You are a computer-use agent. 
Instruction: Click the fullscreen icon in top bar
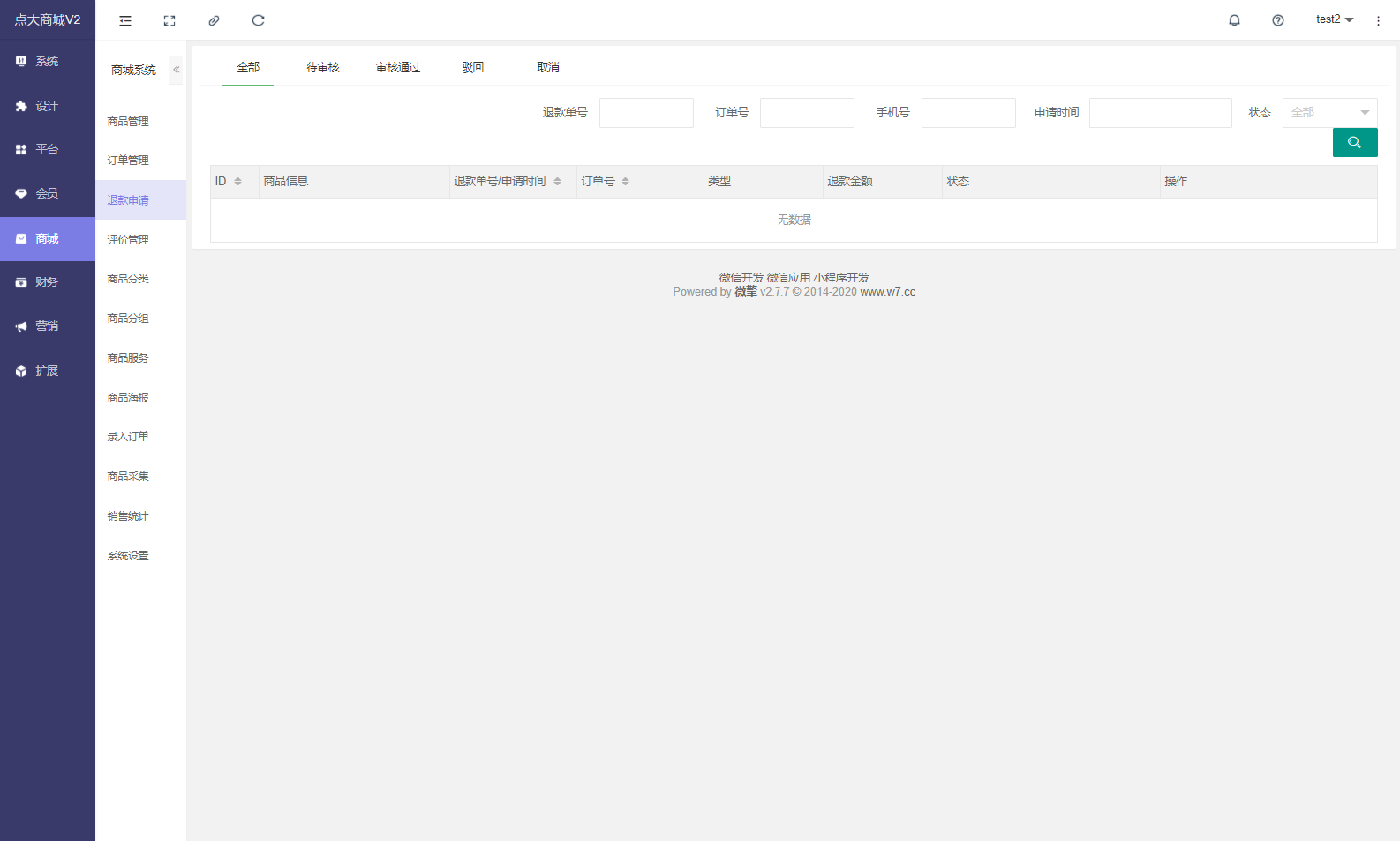(169, 20)
